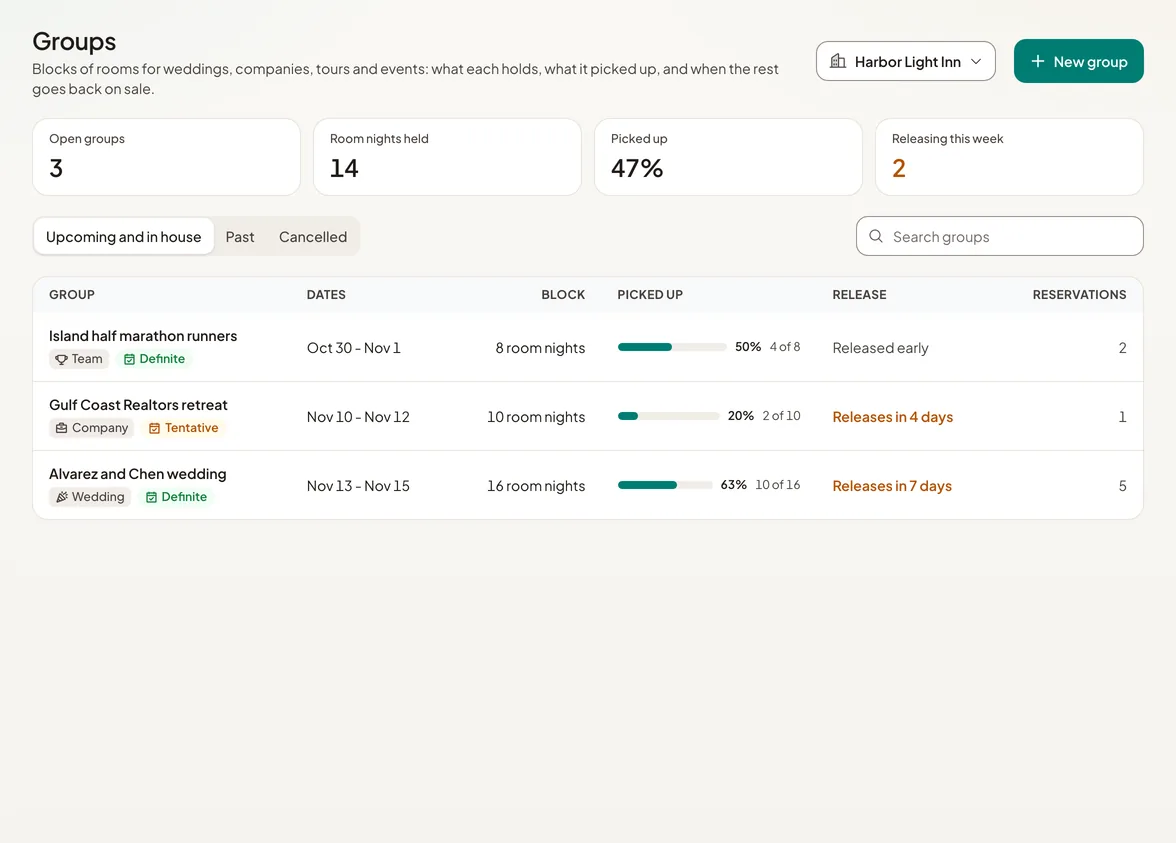Select the Upcoming and in house tab
1176x843 pixels.
coord(124,237)
